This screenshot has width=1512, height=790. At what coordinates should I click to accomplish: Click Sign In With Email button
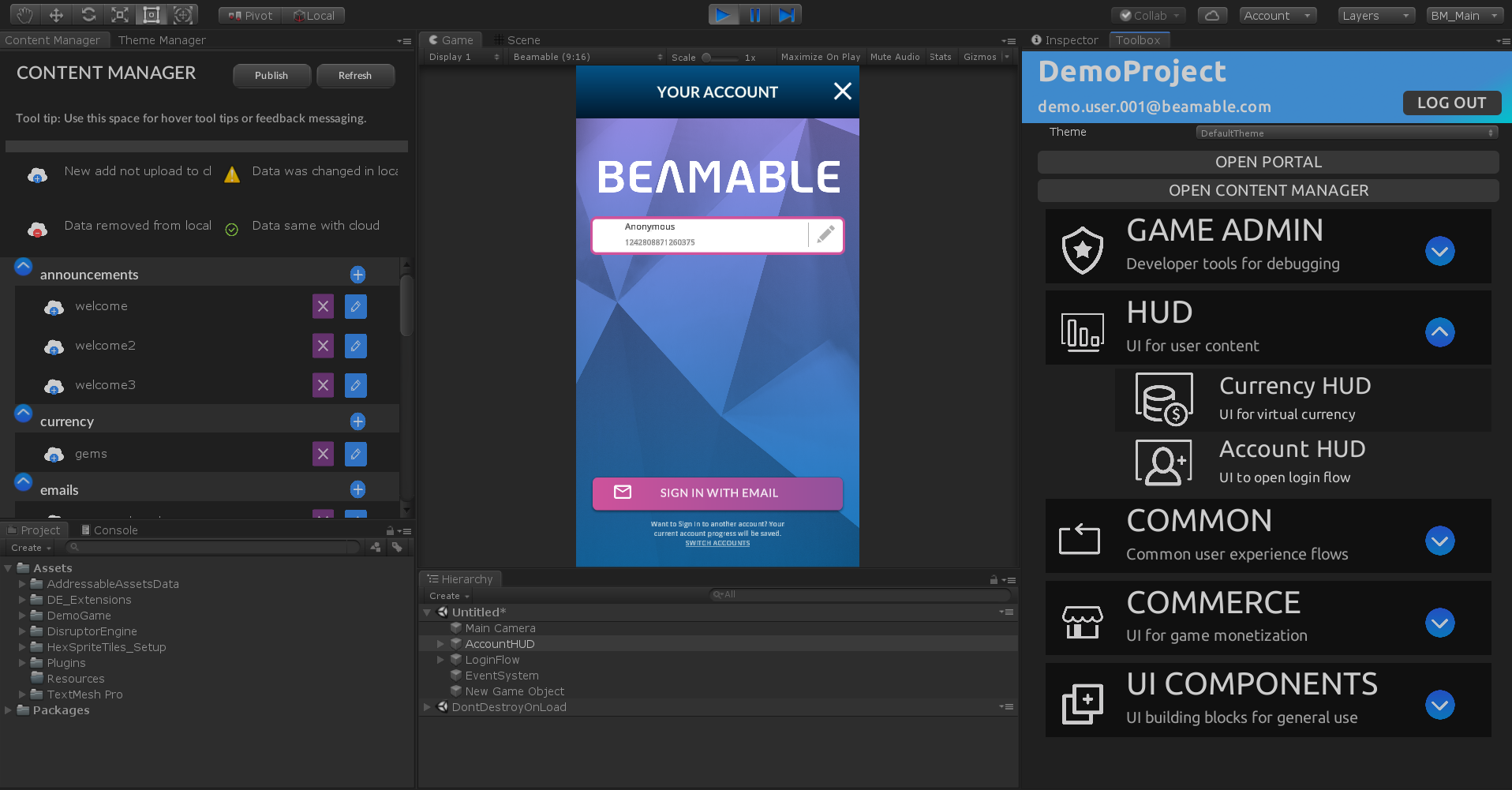click(717, 492)
